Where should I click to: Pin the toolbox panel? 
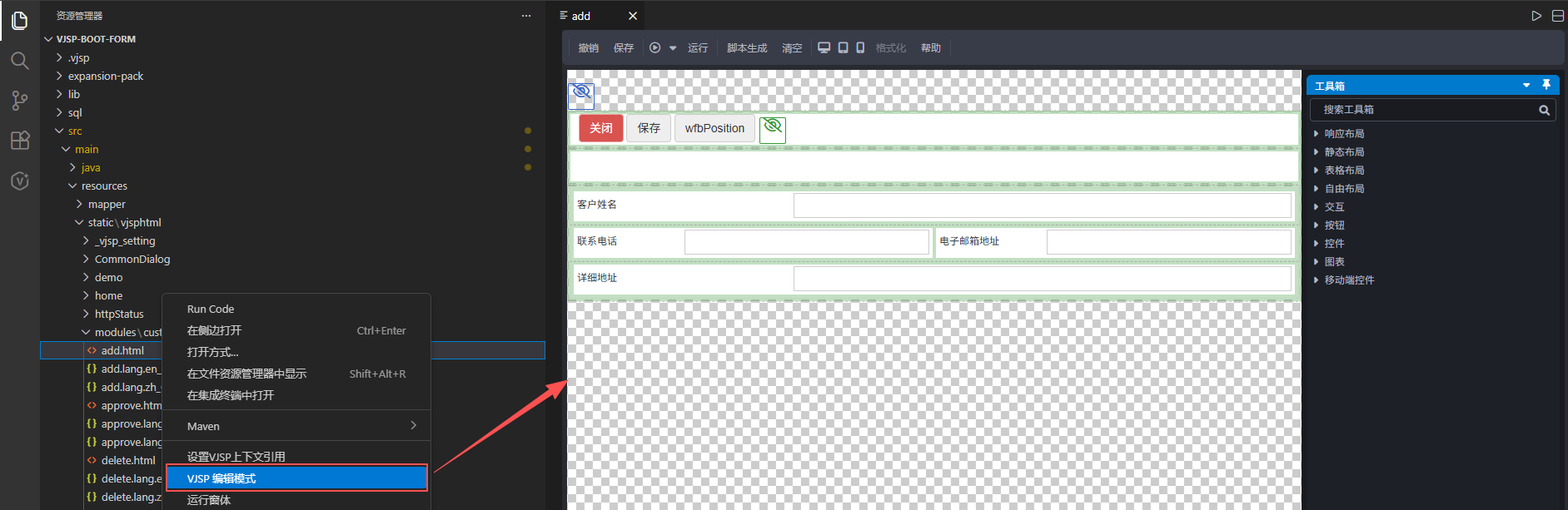(x=1546, y=85)
